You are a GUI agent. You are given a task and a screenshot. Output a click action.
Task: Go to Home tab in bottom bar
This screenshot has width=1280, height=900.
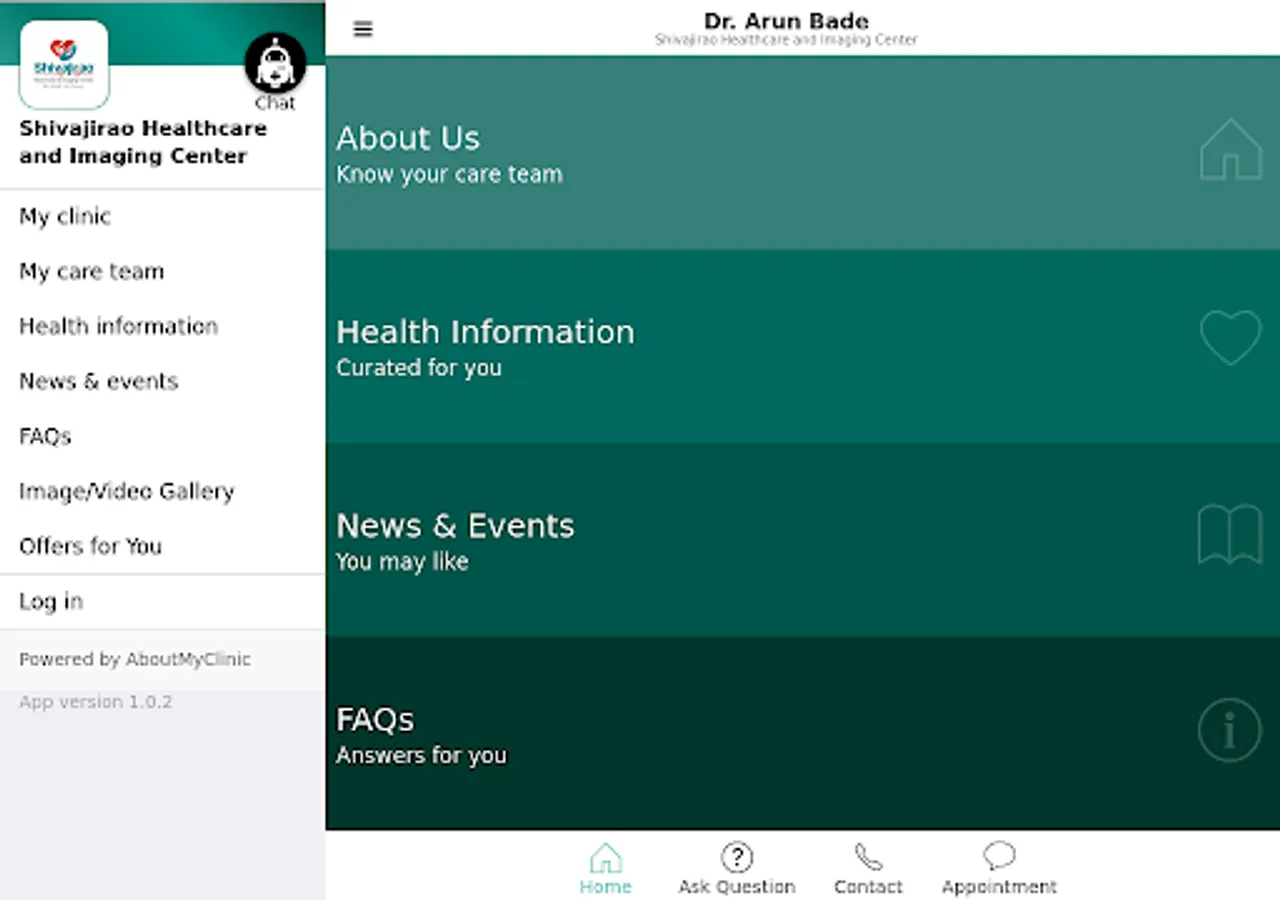[x=606, y=869]
